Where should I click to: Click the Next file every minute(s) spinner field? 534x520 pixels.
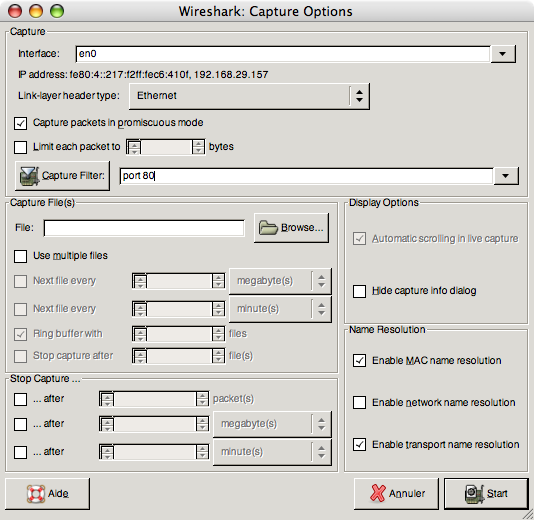coord(178,309)
